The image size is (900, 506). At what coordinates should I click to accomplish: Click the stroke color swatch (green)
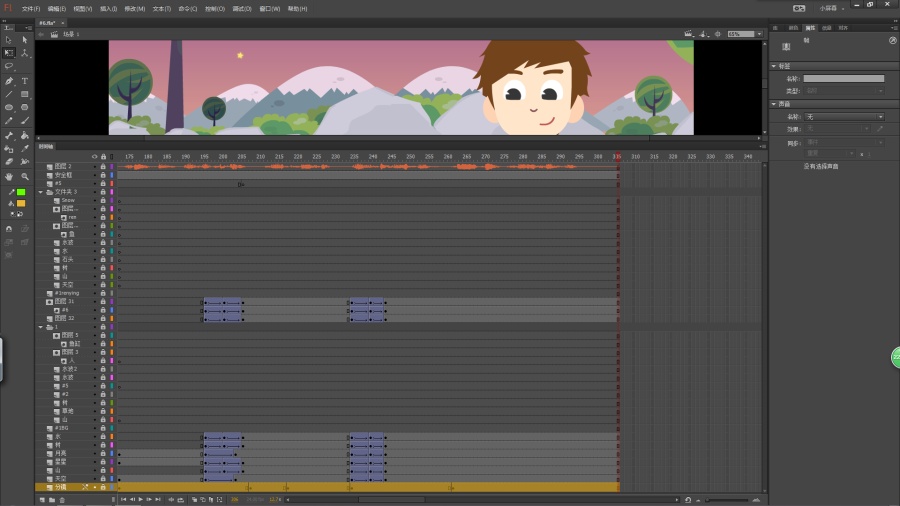(21, 192)
